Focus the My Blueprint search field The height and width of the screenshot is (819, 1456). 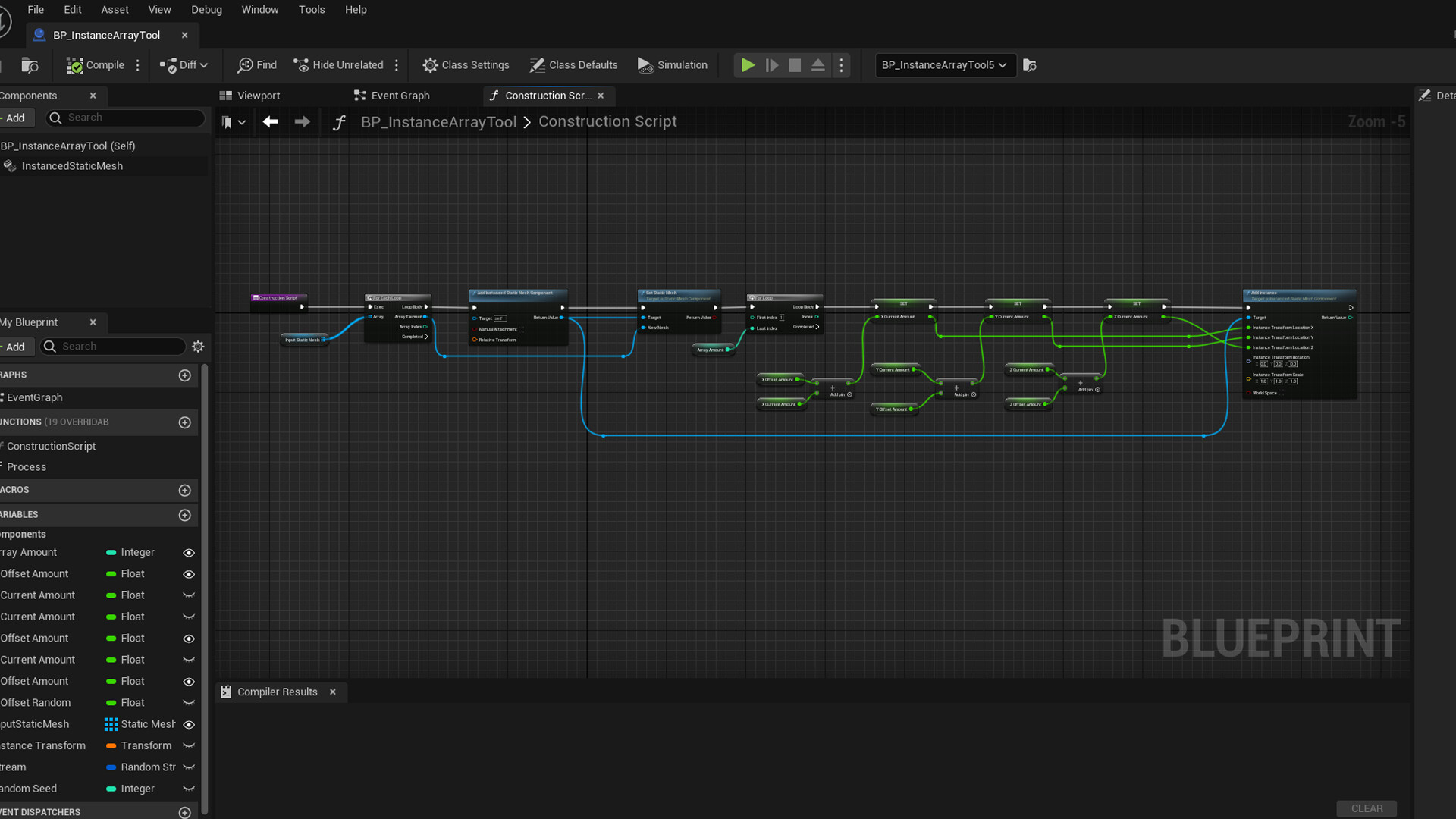point(112,347)
